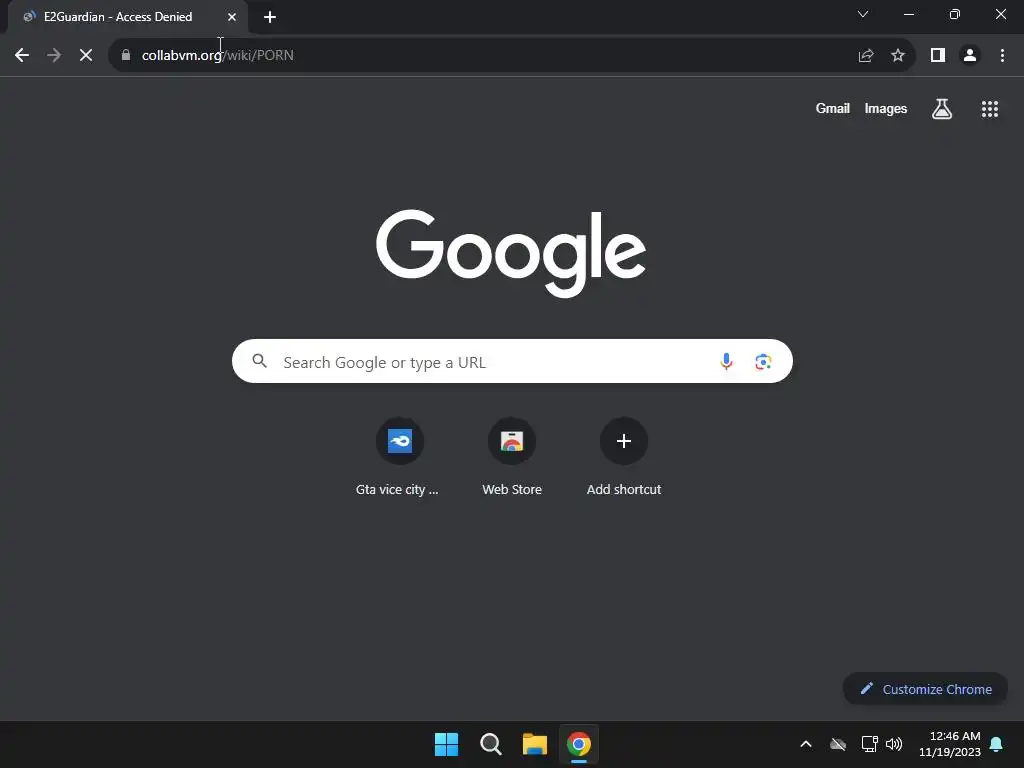Viewport: 1024px width, 768px height.
Task: Open the volume speaker tray icon
Action: click(x=894, y=744)
